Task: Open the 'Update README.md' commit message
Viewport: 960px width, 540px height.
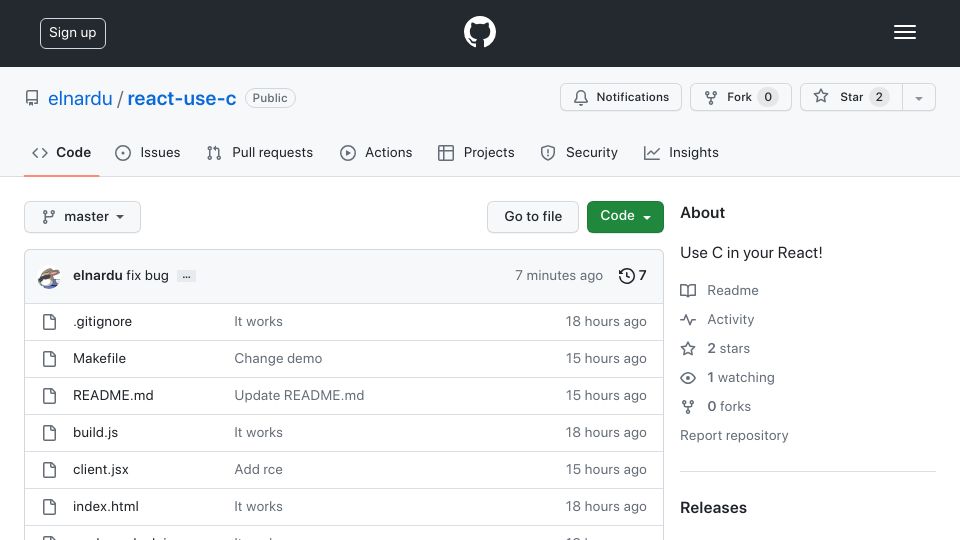Action: 299,396
